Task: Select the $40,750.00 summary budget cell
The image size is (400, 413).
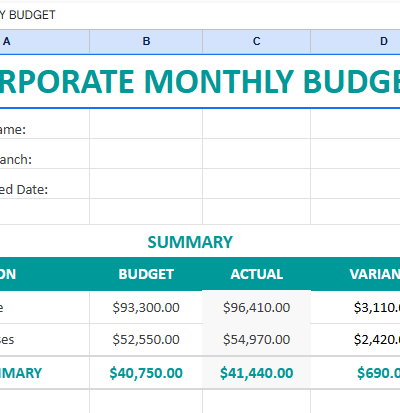Action: 146,373
